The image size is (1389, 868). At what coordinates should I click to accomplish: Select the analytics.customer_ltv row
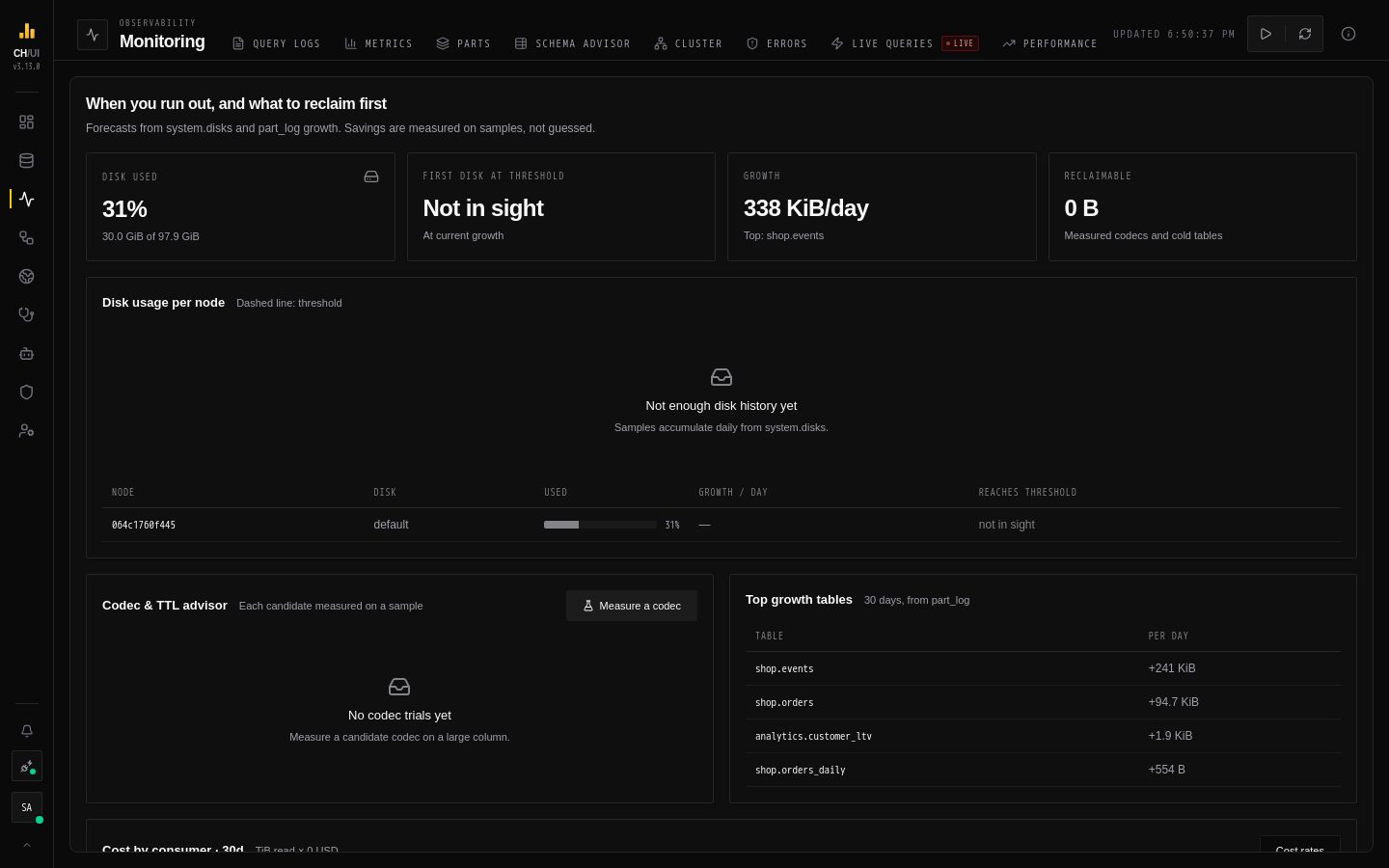point(1043,736)
